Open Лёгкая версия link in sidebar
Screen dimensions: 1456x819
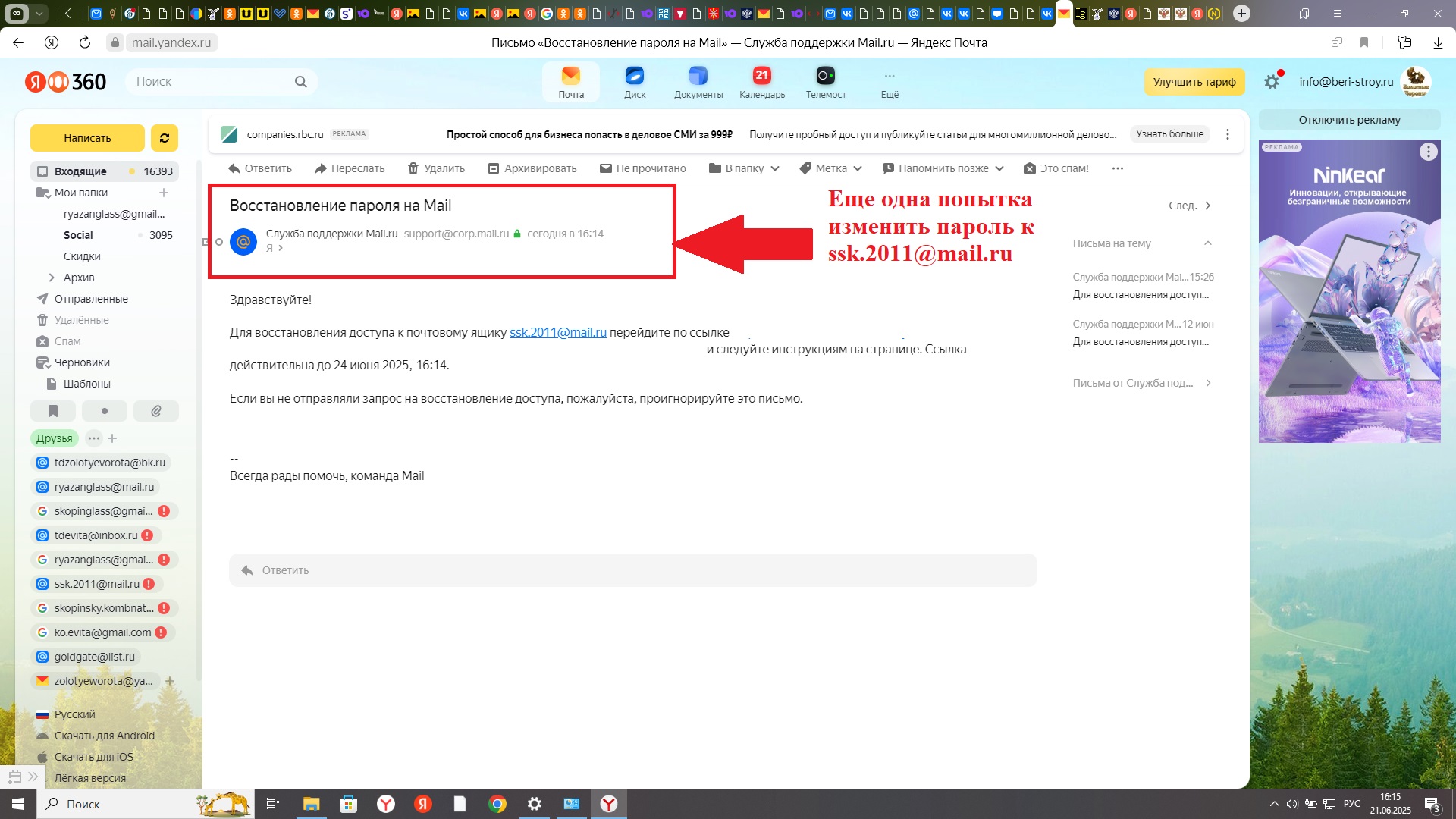(x=90, y=778)
